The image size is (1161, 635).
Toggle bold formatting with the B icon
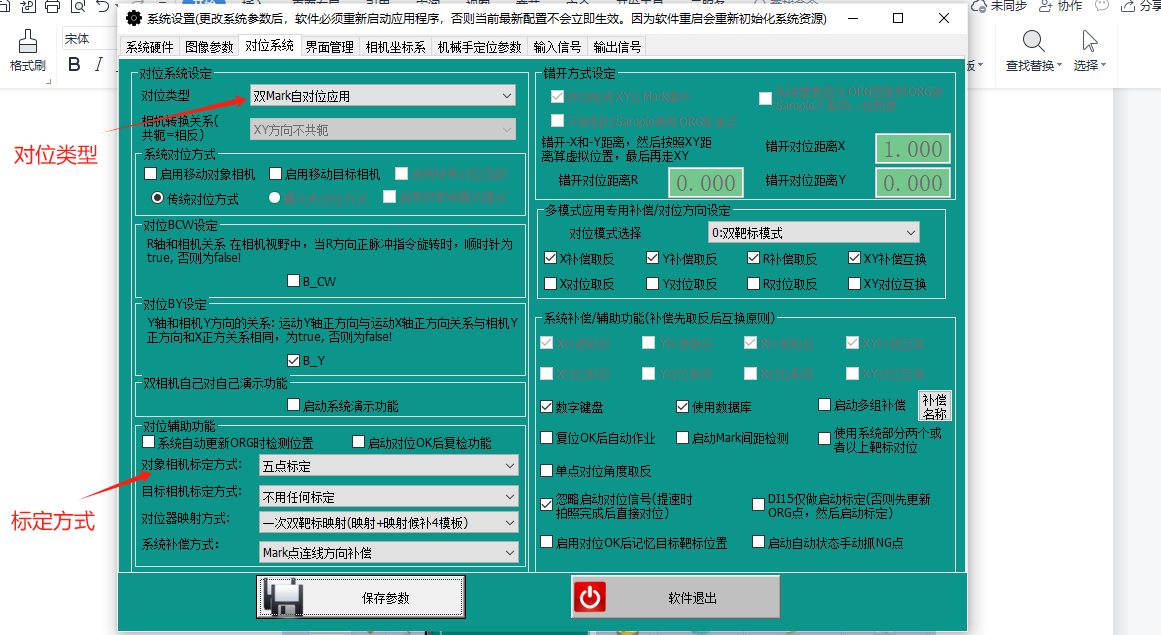point(74,65)
